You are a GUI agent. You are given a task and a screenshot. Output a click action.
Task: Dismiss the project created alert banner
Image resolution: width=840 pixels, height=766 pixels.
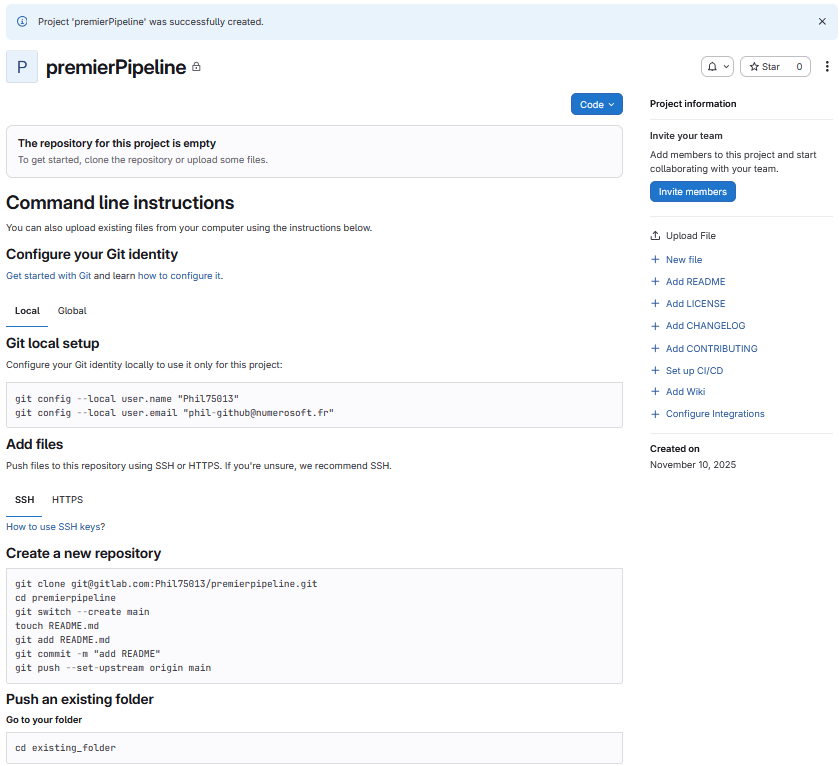822,21
